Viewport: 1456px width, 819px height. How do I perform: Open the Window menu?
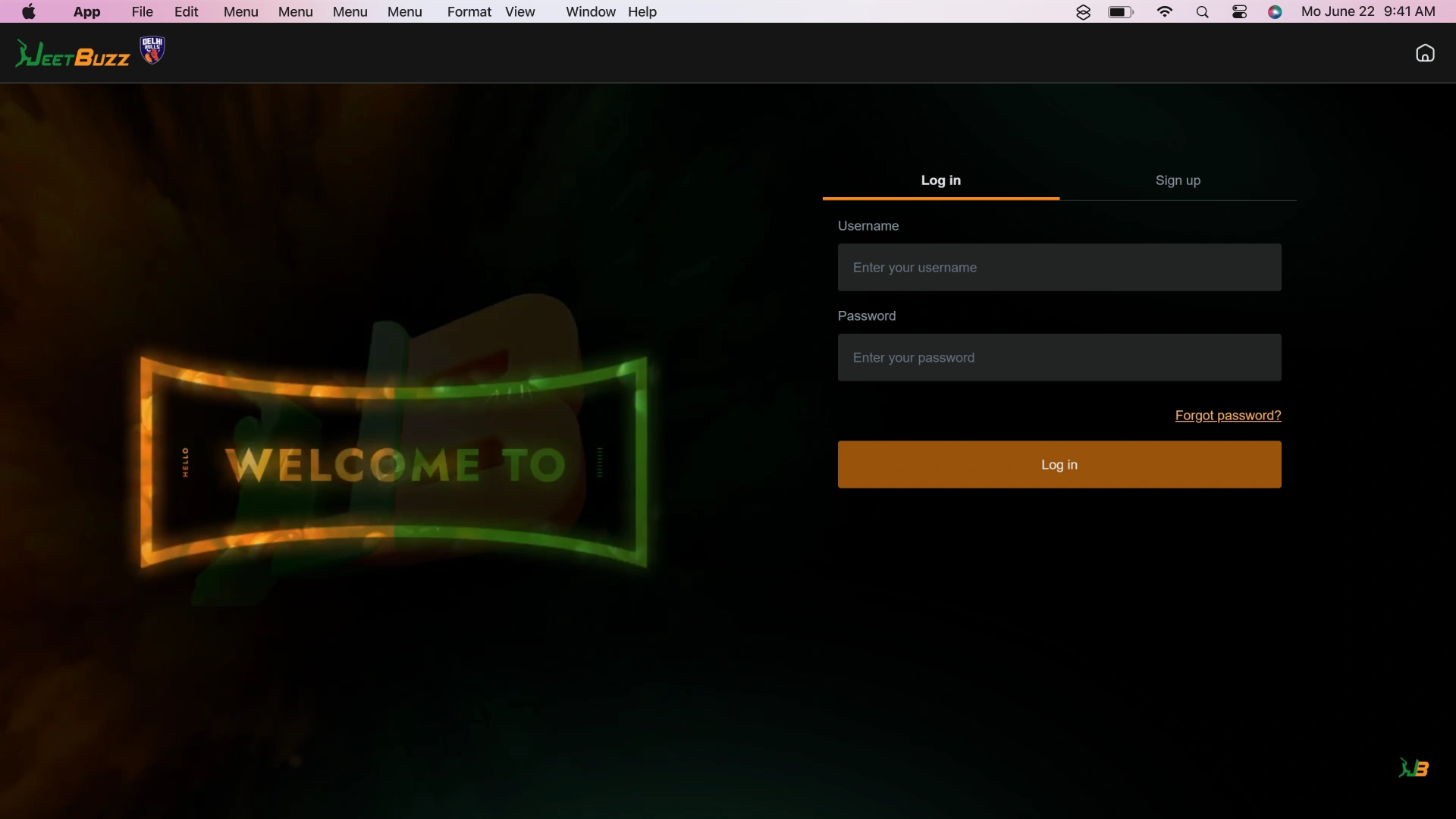(x=591, y=12)
